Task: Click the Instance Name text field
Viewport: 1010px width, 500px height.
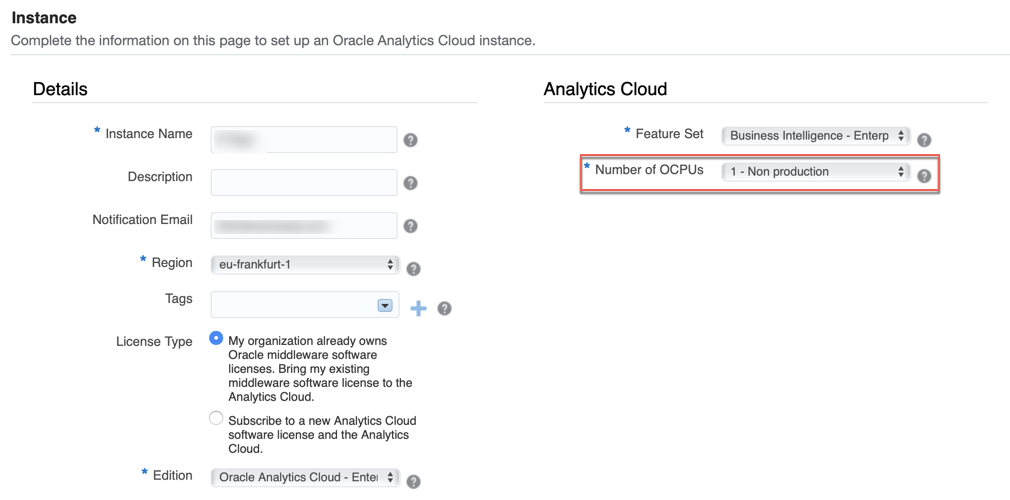Action: tap(304, 140)
